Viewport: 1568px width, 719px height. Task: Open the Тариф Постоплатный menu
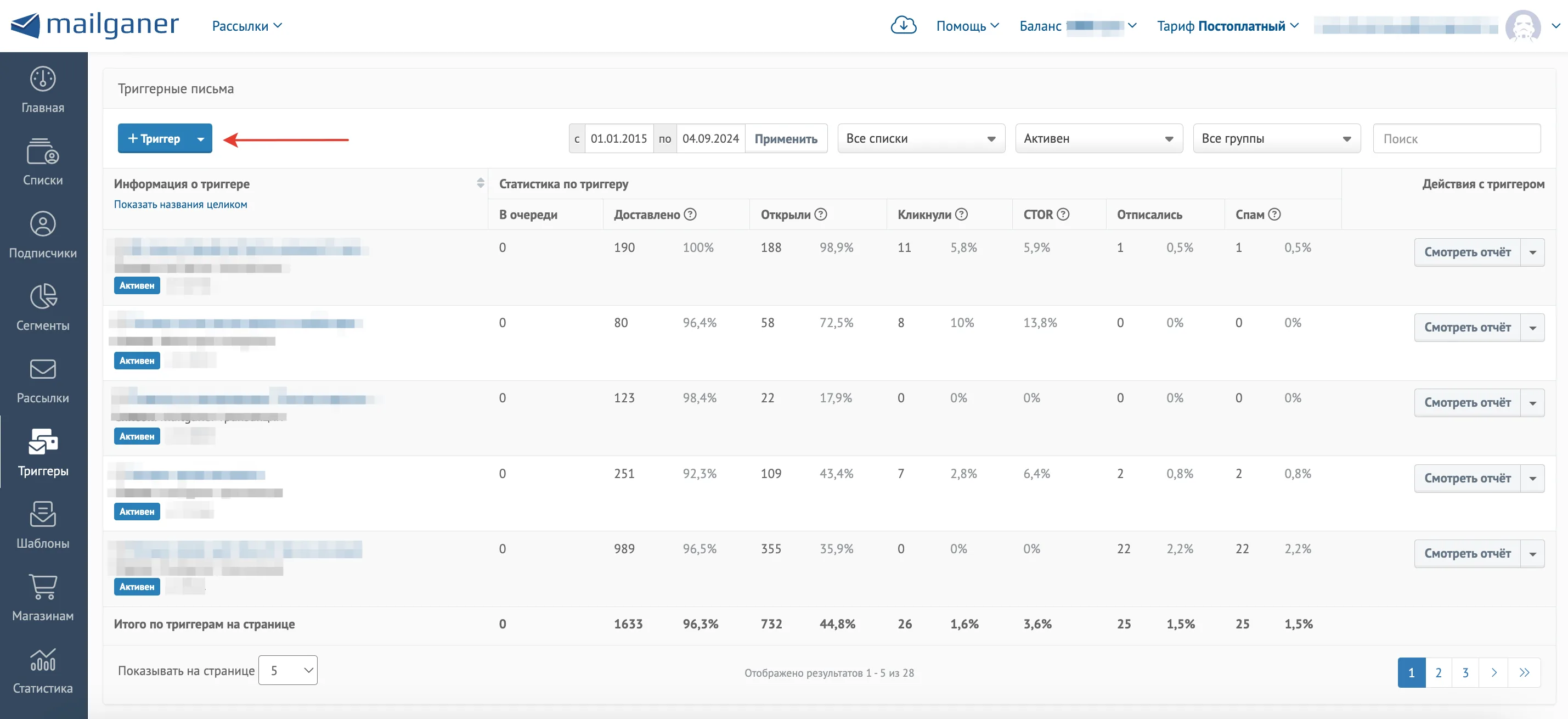pyautogui.click(x=1228, y=26)
